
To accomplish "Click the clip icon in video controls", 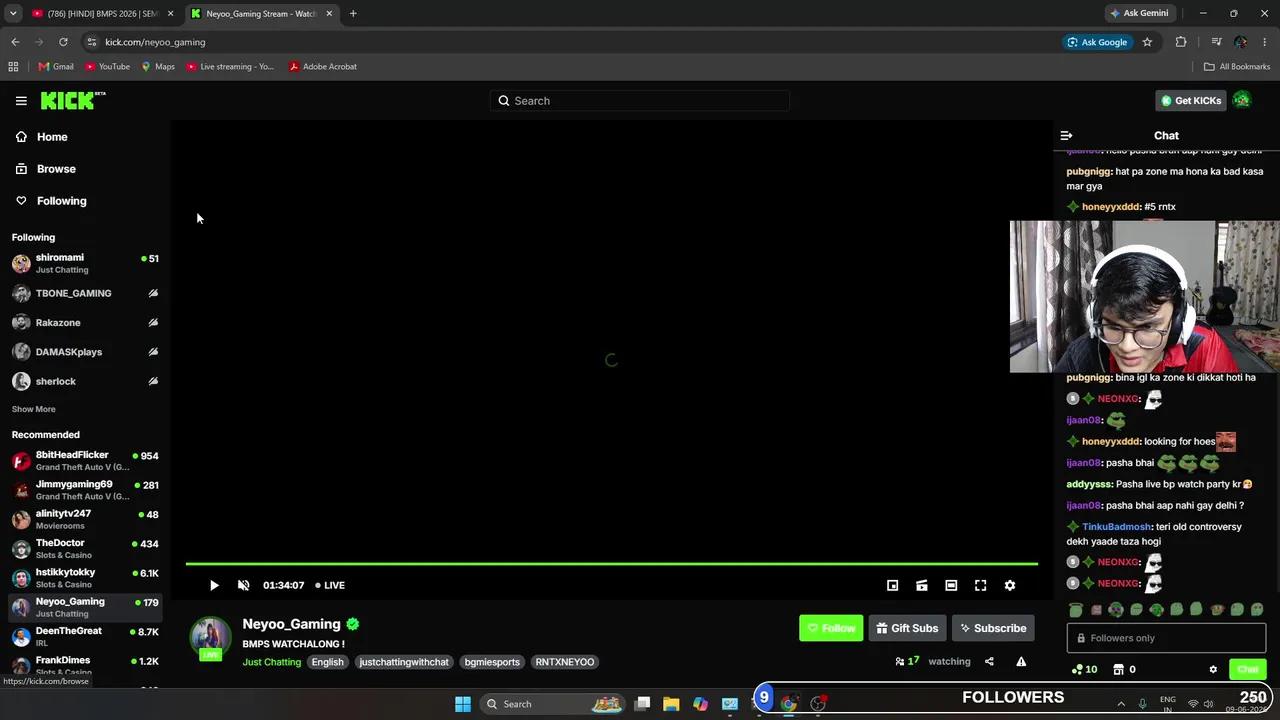I will pyautogui.click(x=921, y=586).
